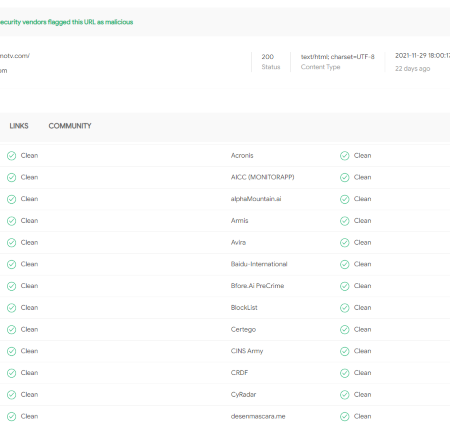Select the BlockList vendor name

pyautogui.click(x=244, y=307)
